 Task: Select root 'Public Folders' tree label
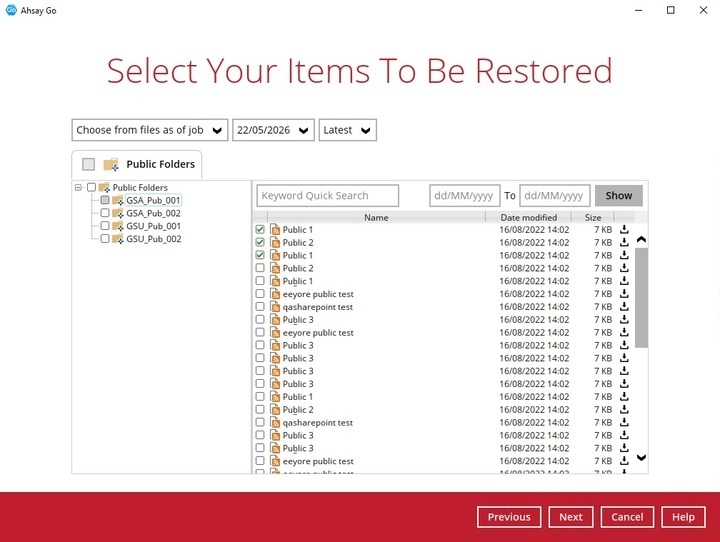(x=140, y=187)
